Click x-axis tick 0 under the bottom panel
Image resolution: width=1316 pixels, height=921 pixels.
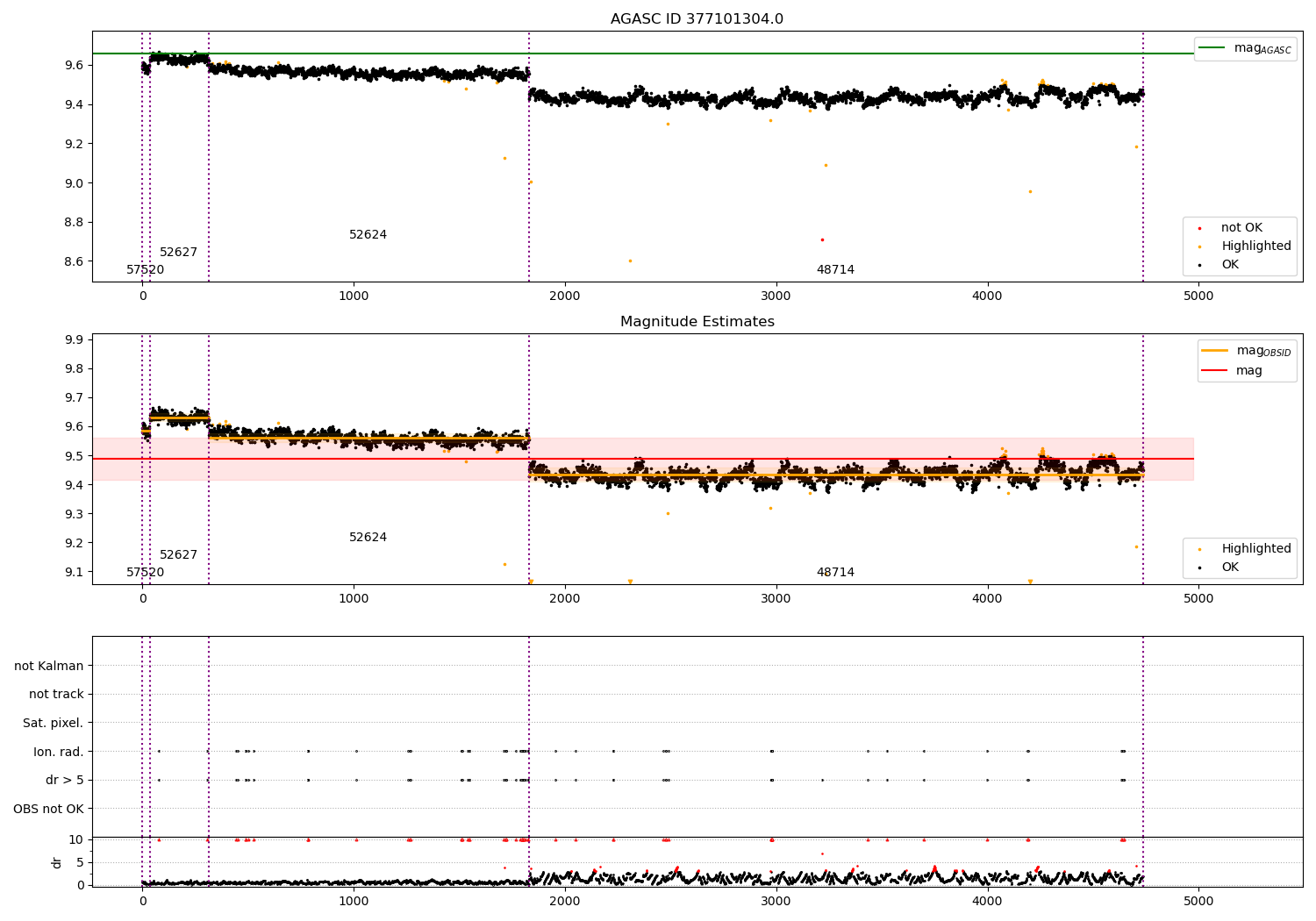point(142,902)
